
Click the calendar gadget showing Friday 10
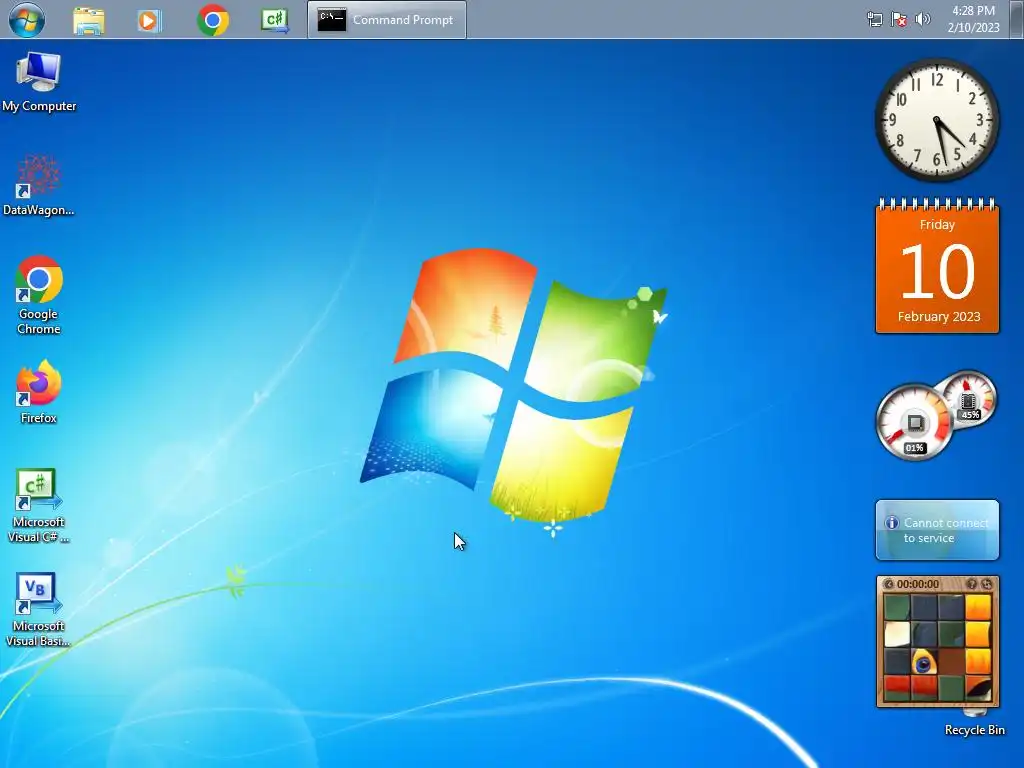tap(937, 266)
